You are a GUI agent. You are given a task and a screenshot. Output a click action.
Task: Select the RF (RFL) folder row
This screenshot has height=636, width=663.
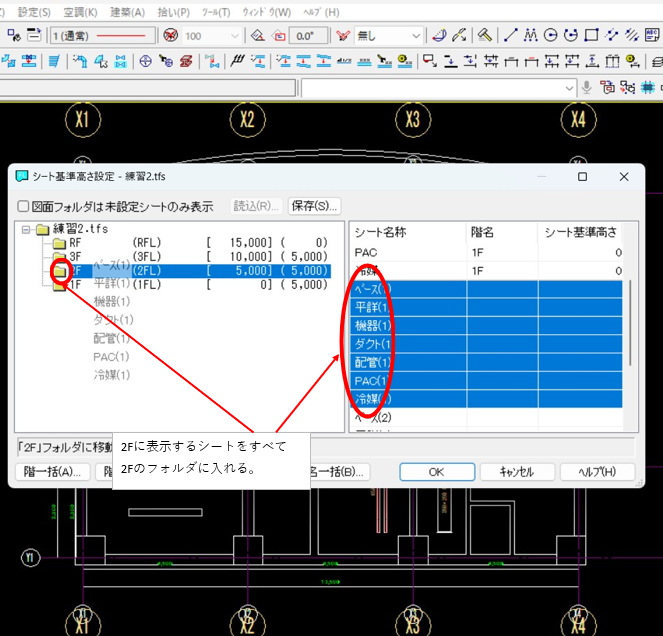pos(190,243)
